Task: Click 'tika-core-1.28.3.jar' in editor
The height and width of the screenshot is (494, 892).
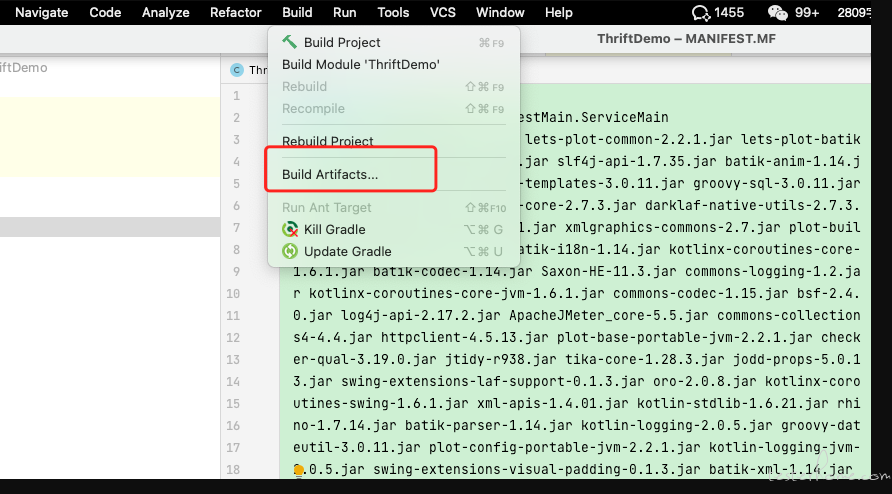Action: click(x=645, y=360)
